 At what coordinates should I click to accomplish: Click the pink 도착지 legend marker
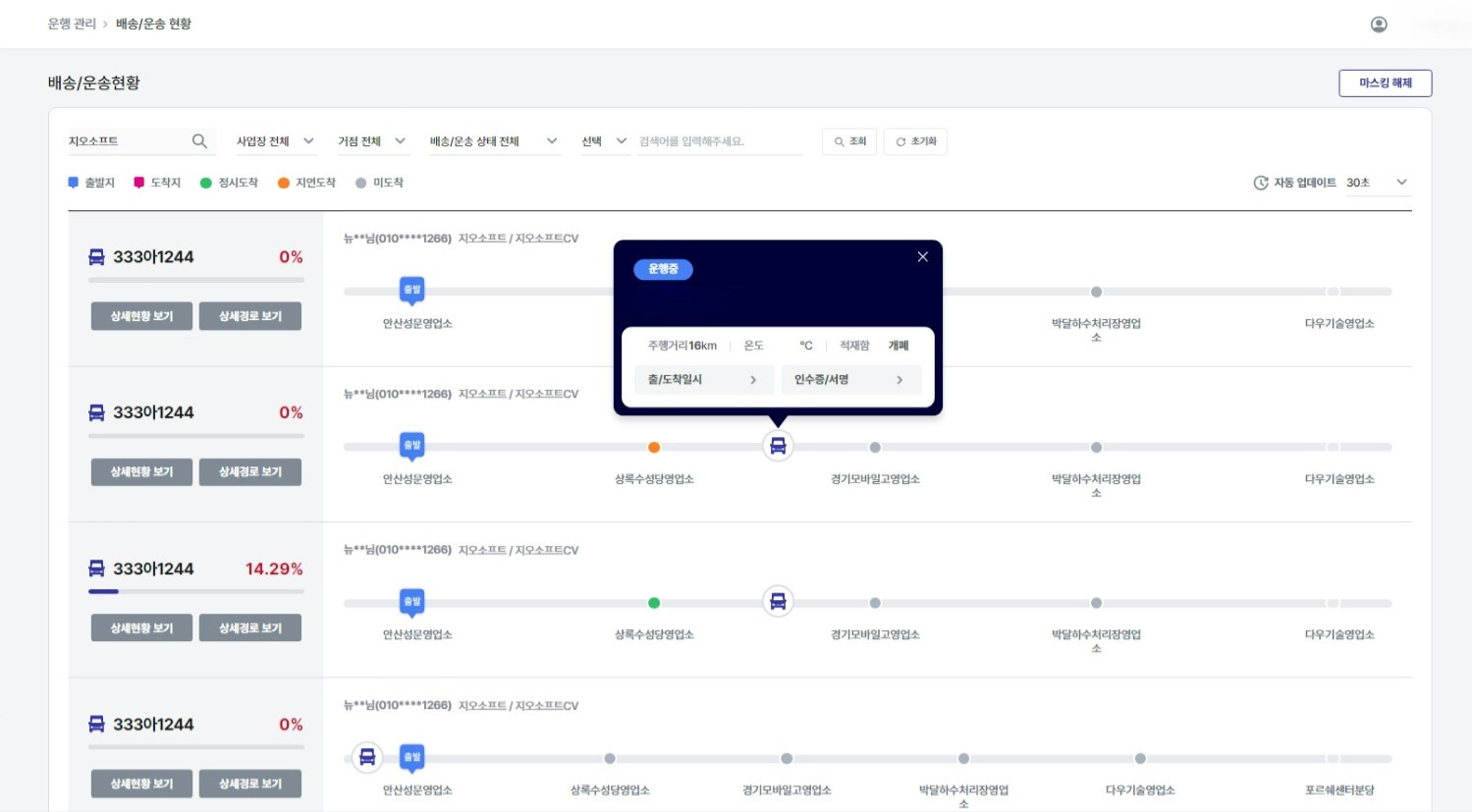tap(139, 183)
